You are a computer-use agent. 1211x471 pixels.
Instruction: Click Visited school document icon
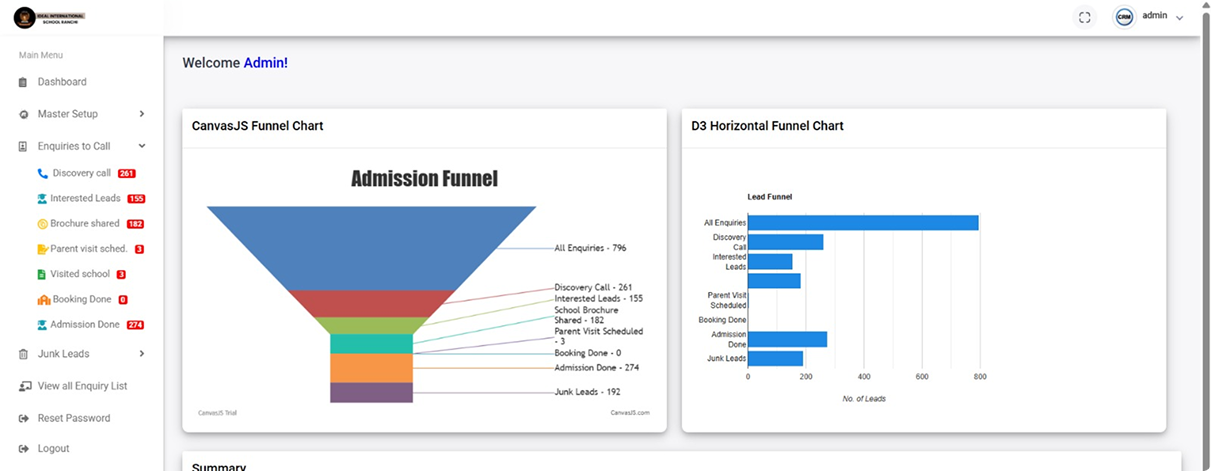point(42,274)
